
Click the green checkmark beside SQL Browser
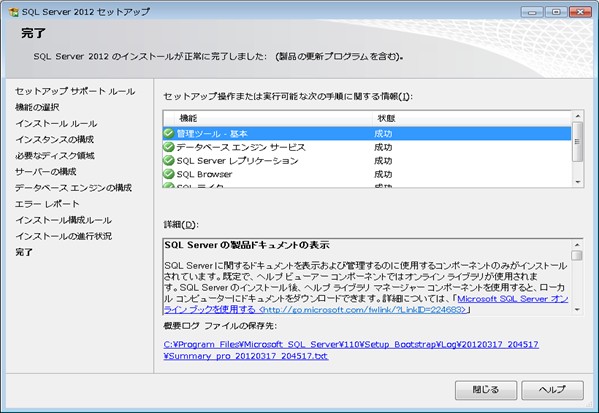click(168, 174)
